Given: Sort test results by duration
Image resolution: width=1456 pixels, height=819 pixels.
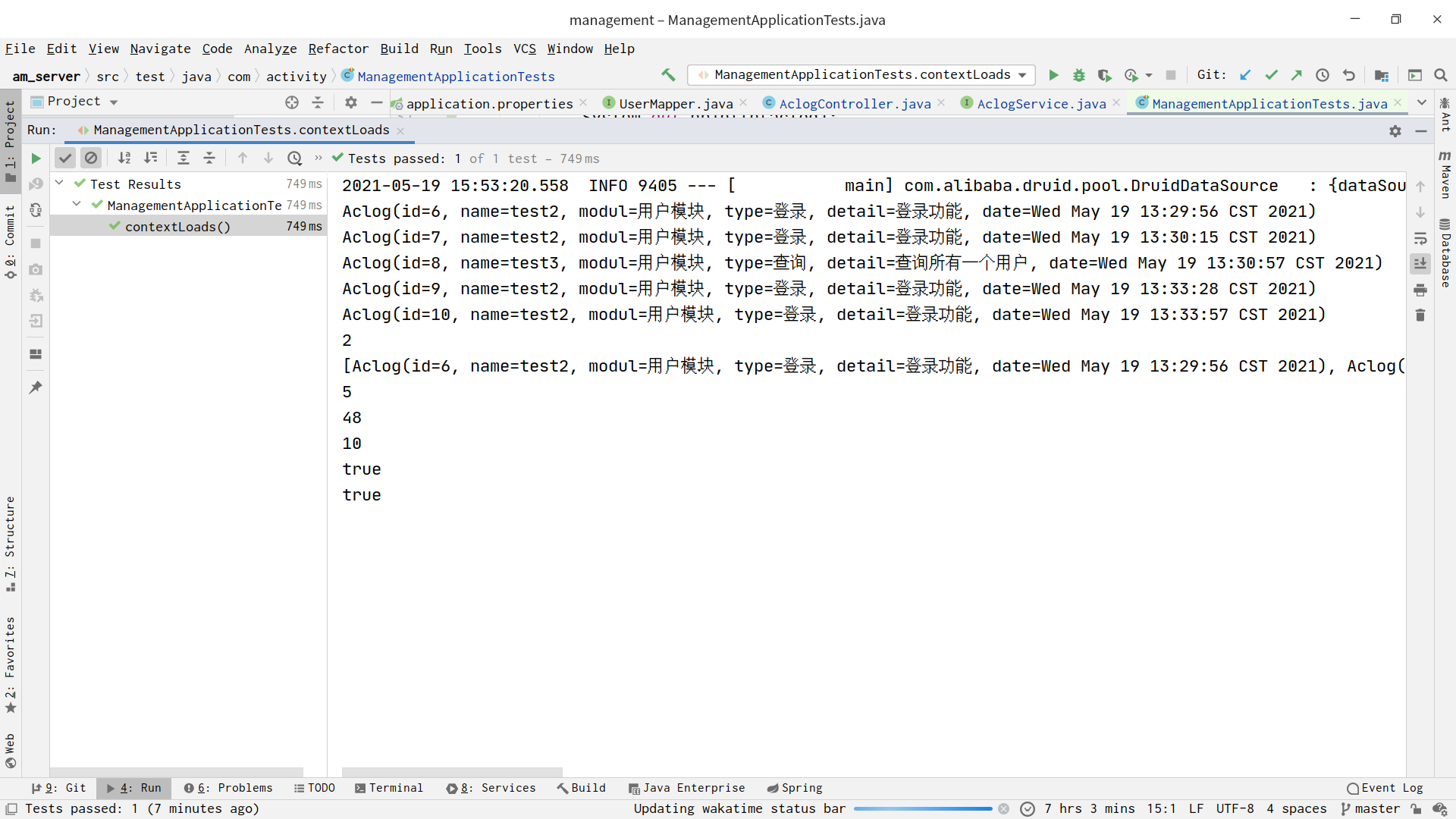Looking at the screenshot, I should (x=151, y=158).
